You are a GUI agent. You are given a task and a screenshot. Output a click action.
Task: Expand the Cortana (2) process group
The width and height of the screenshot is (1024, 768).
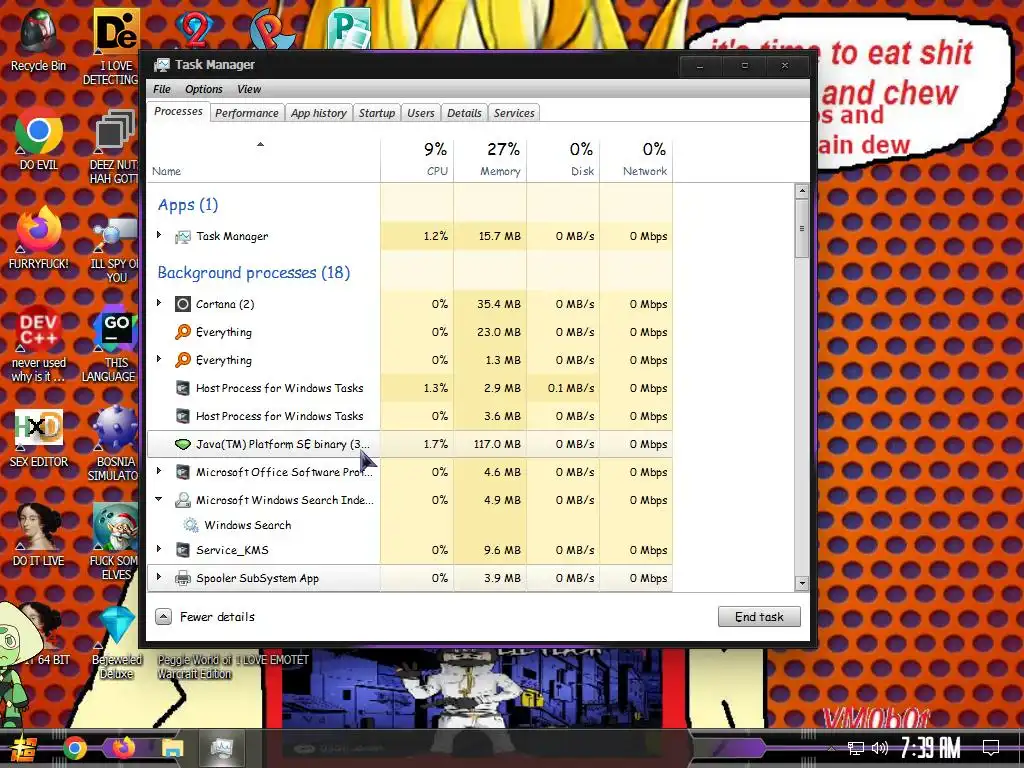click(x=159, y=303)
